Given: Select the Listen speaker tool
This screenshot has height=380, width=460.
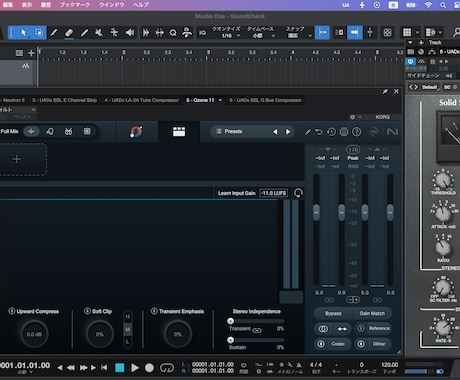Looking at the screenshot, I should point(130,33).
